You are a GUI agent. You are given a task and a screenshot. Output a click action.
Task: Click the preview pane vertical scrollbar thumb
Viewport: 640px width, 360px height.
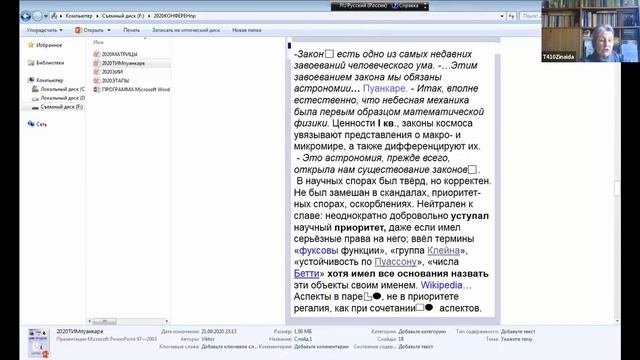[x=617, y=188]
